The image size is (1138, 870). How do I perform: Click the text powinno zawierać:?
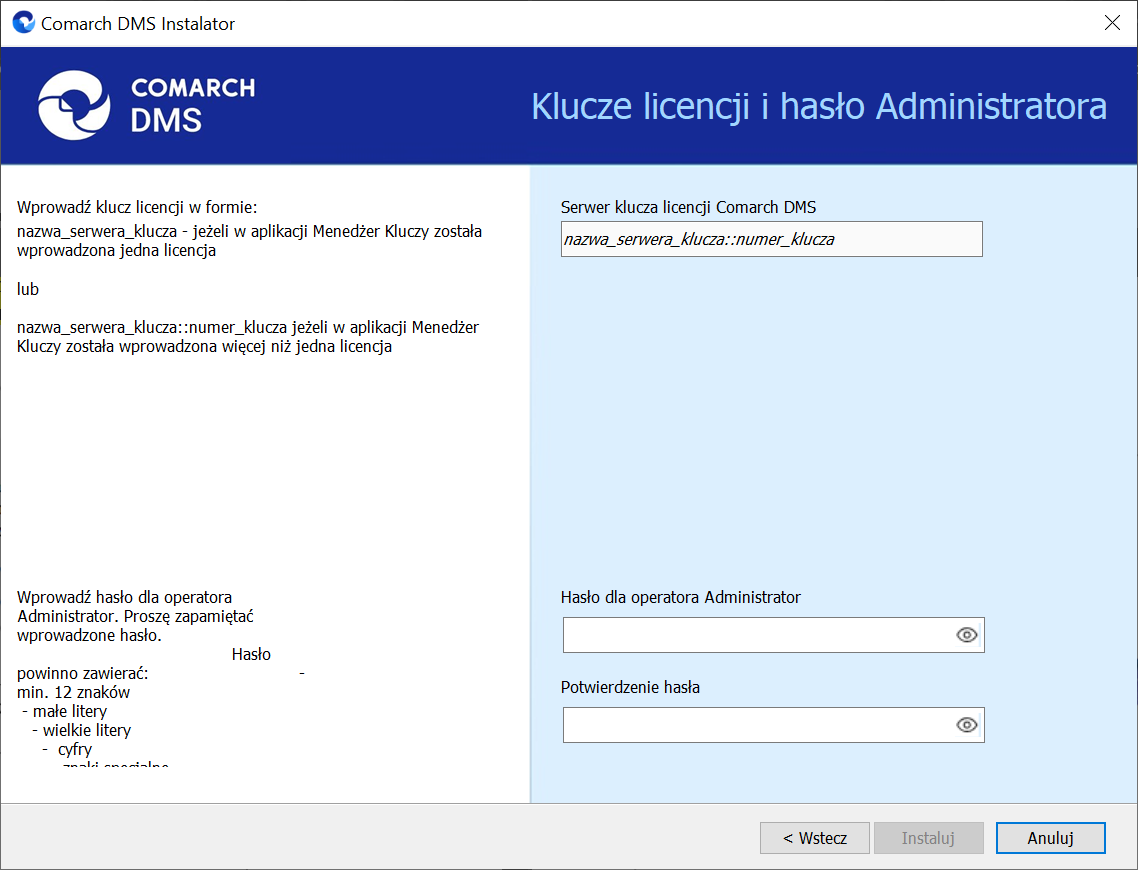(82, 673)
